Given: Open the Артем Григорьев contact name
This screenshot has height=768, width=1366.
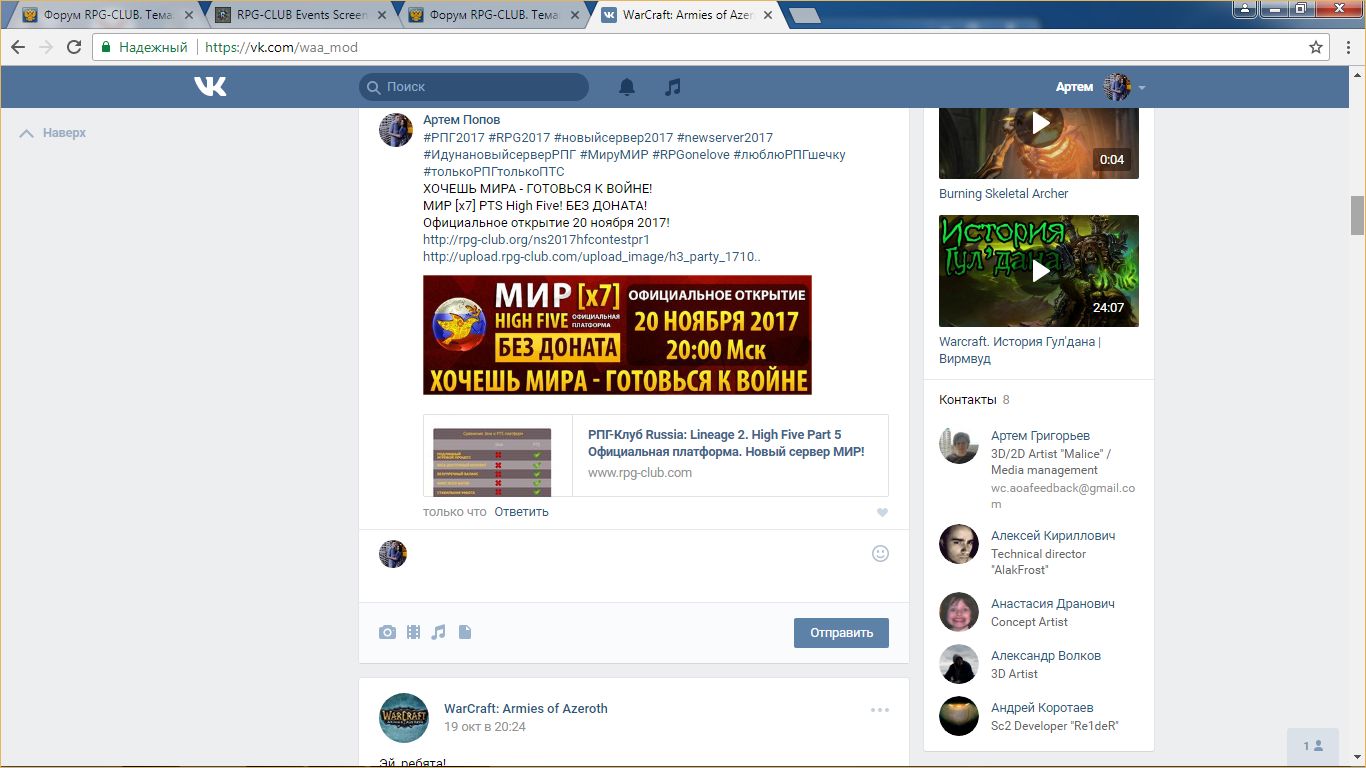Looking at the screenshot, I should click(1040, 436).
